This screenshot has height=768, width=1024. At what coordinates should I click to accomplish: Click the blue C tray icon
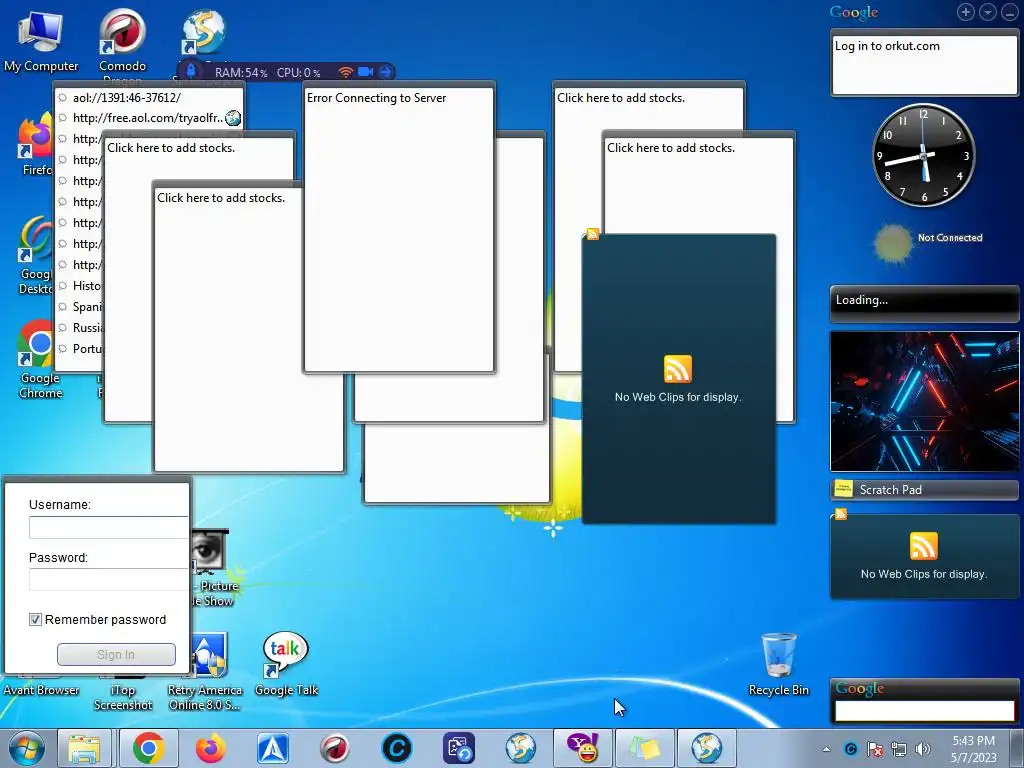click(851, 749)
